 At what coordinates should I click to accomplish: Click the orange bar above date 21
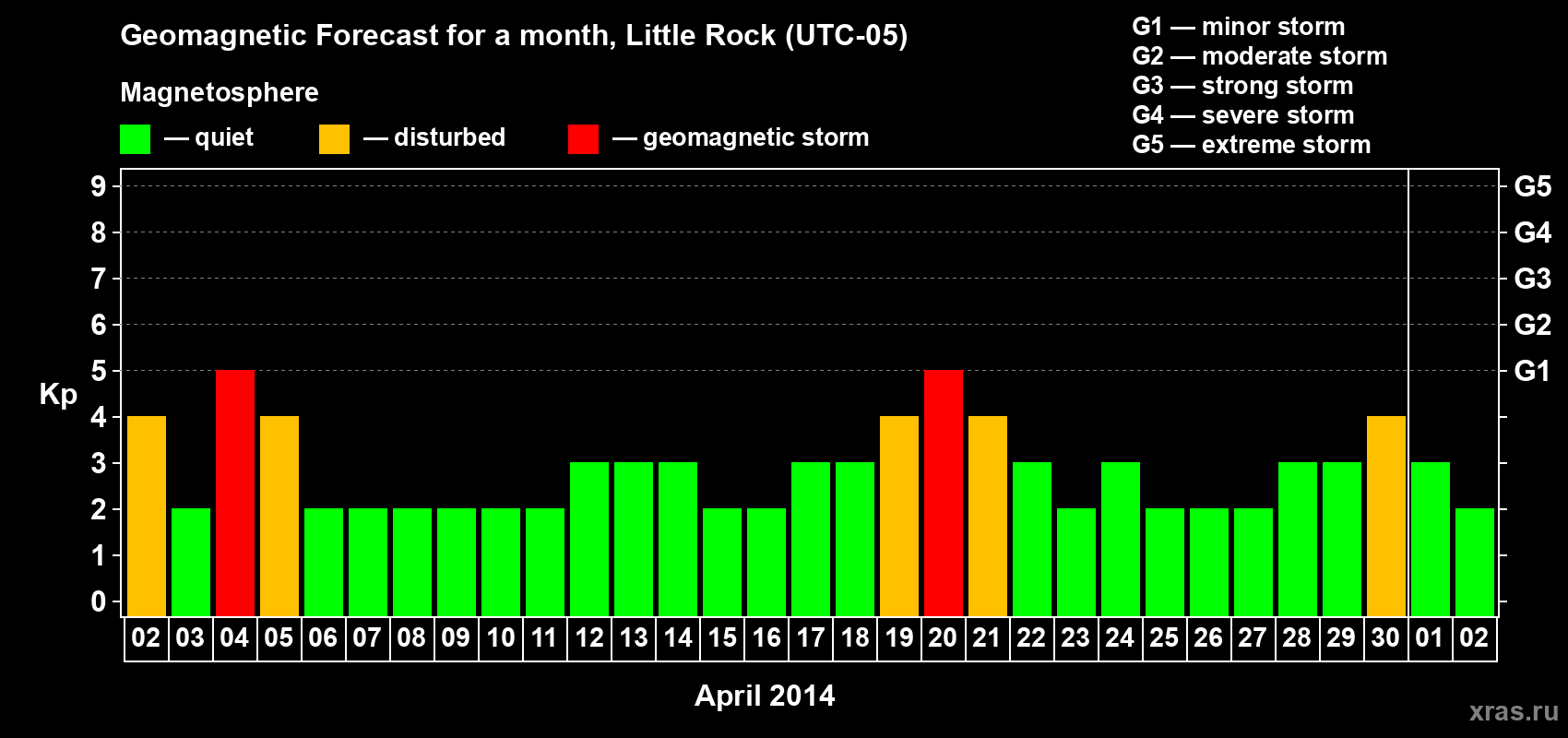988,517
